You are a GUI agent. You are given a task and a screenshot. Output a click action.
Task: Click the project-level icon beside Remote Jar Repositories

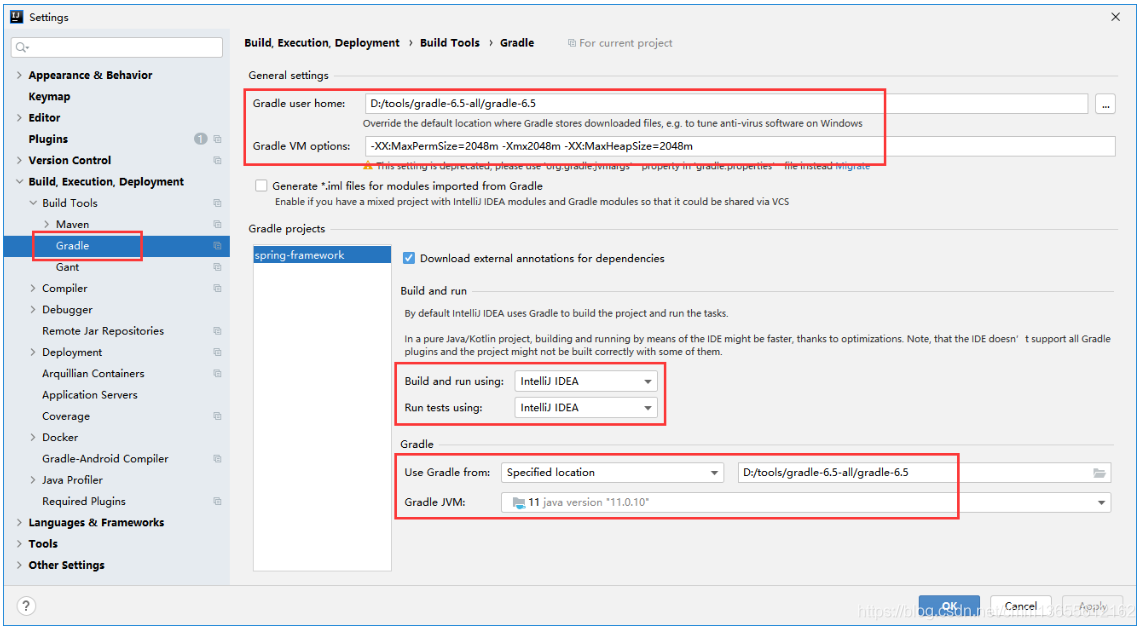(x=218, y=331)
